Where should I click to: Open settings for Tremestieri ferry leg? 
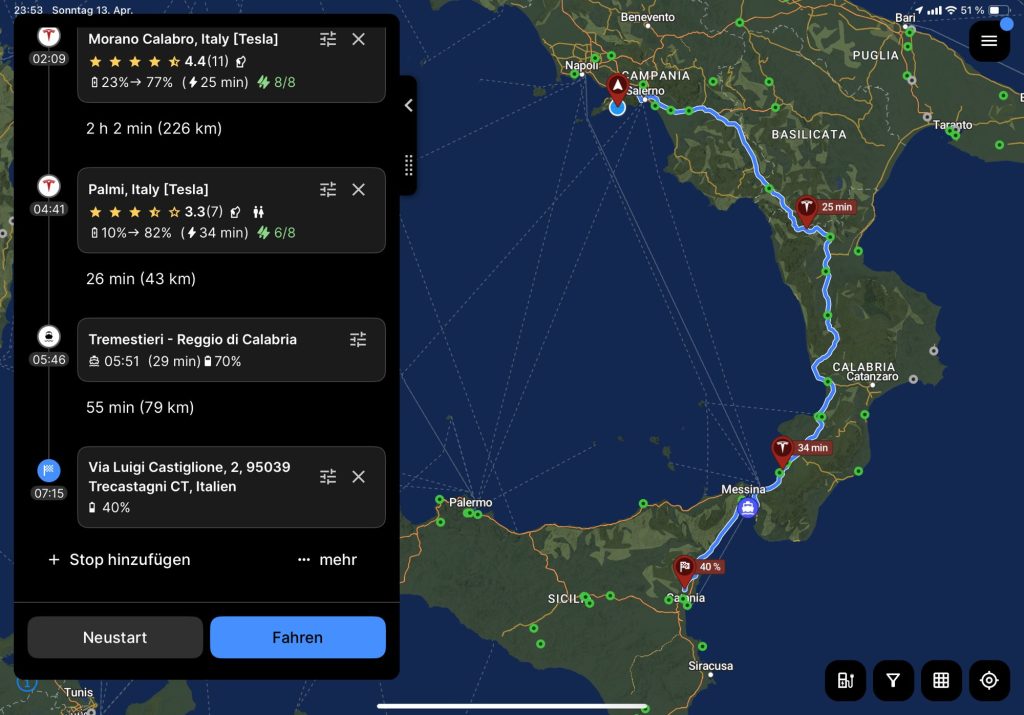pyautogui.click(x=358, y=340)
